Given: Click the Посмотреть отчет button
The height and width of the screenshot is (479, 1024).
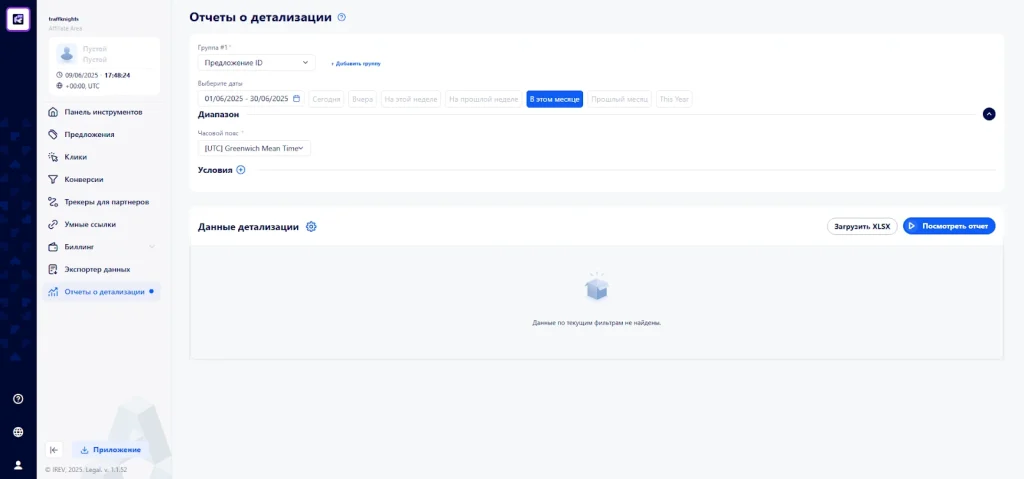Looking at the screenshot, I should [x=949, y=226].
